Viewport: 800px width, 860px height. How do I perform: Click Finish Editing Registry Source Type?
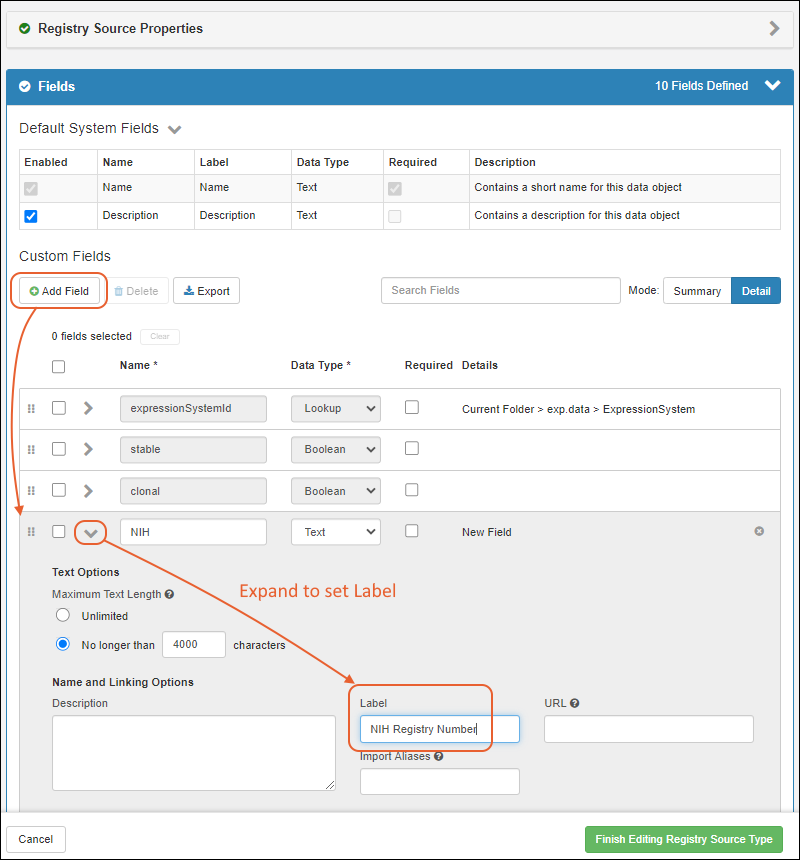pos(683,839)
